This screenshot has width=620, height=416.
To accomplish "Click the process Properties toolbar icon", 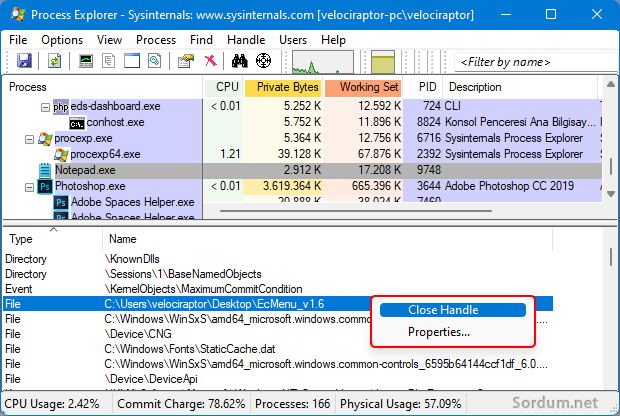I will coord(185,62).
